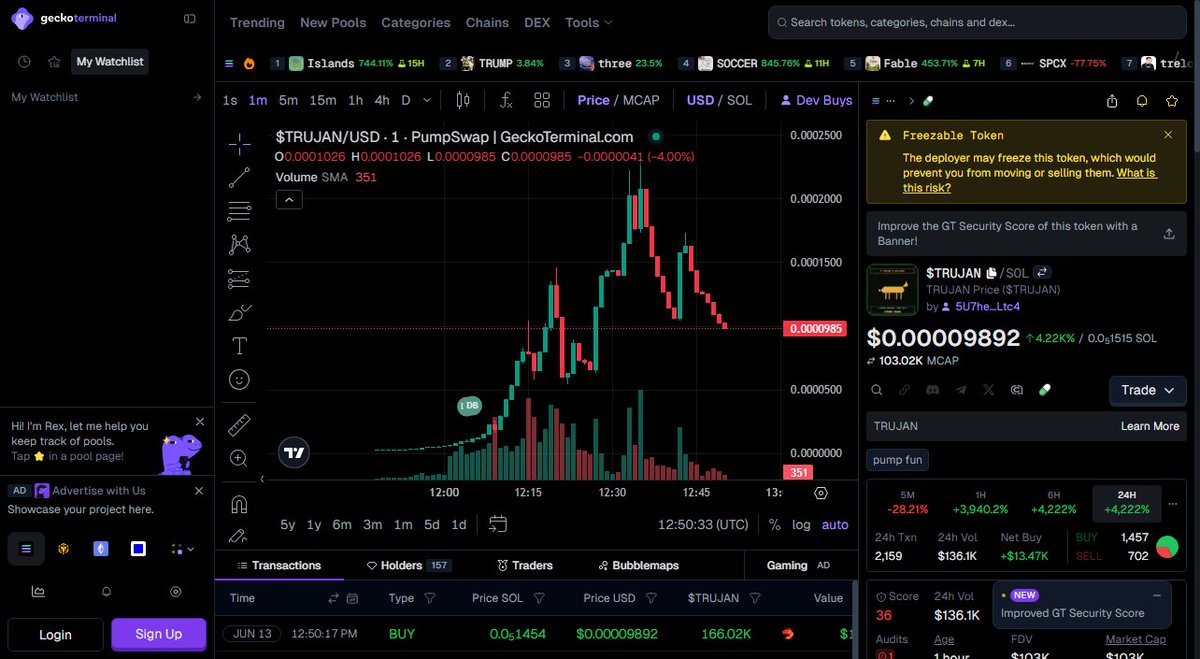Dismiss the Freezable Token warning

[1168, 135]
